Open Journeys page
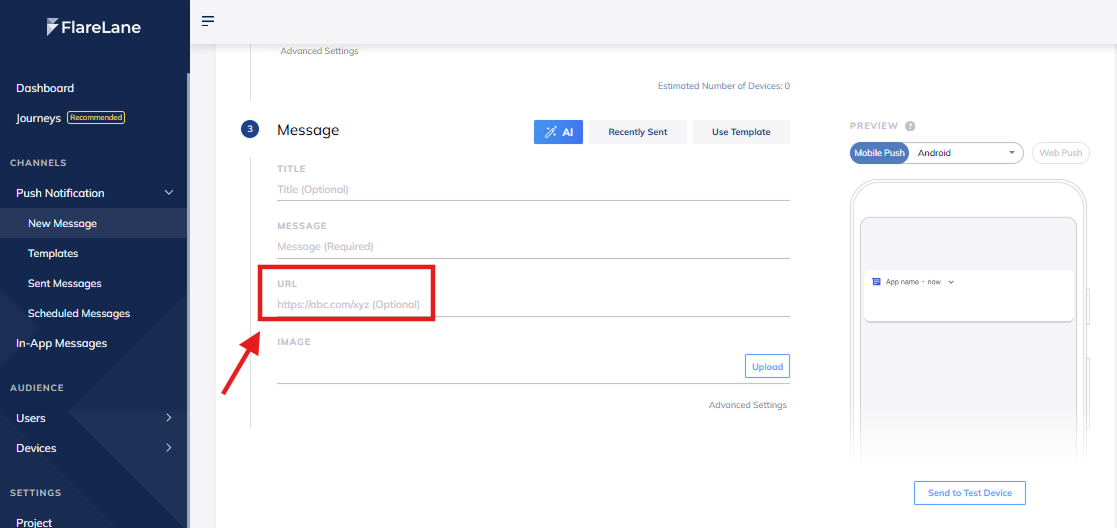This screenshot has height=528, width=1117. (x=38, y=118)
